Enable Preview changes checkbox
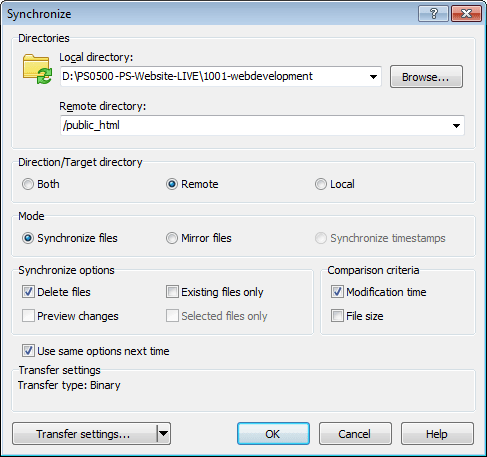 [28, 316]
